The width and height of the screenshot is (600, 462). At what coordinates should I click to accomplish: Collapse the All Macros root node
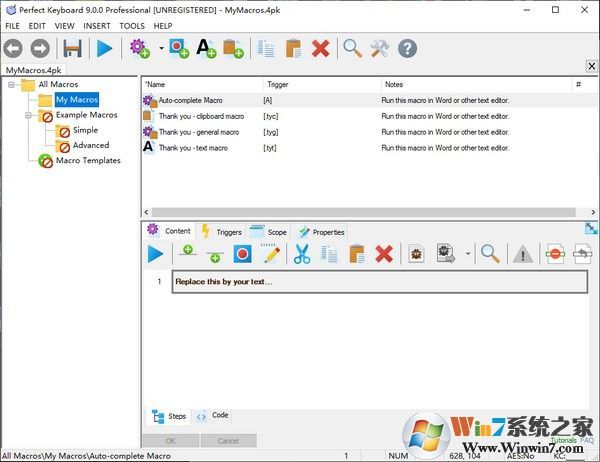13,85
